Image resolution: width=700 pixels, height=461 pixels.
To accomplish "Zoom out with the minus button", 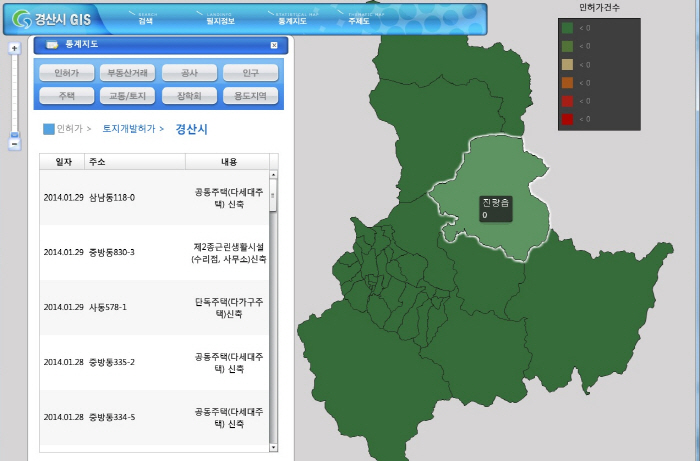I will pyautogui.click(x=14, y=144).
